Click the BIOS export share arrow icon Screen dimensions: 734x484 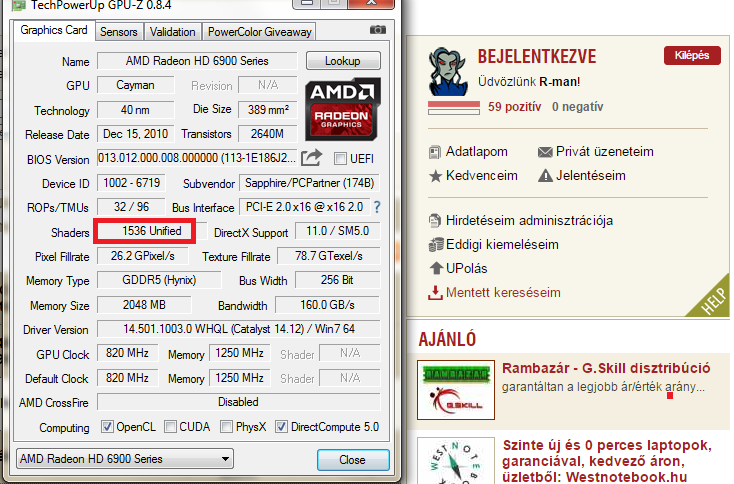tap(312, 158)
